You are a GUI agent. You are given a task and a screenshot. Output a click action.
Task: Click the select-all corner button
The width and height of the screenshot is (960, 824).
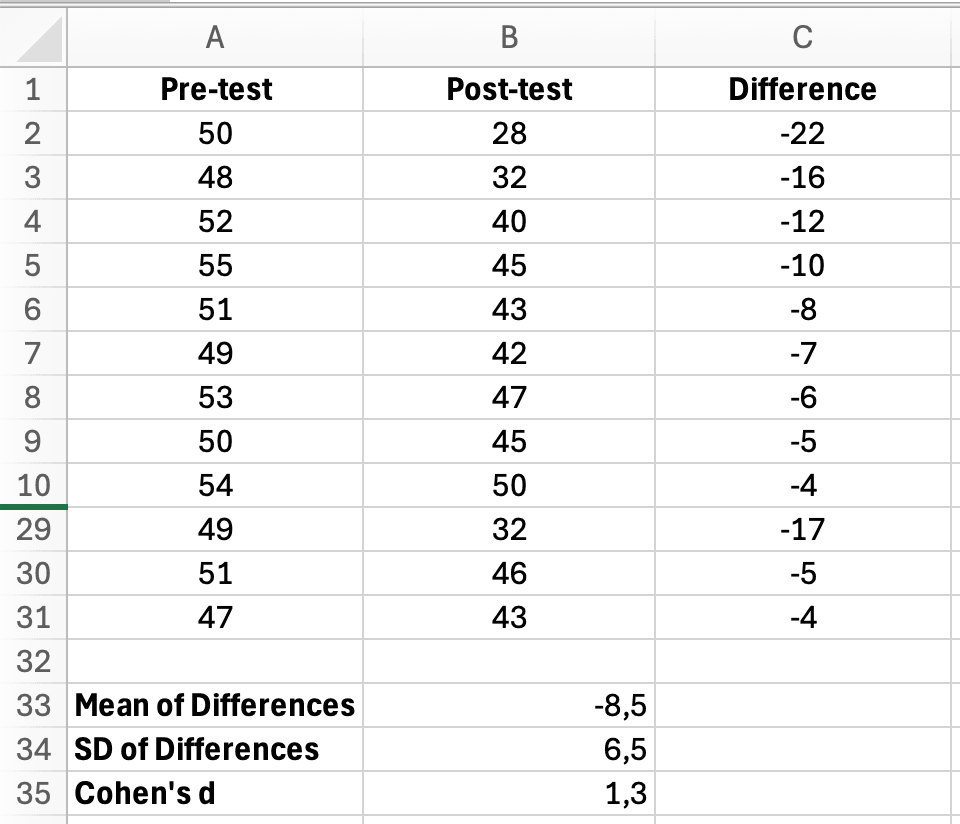[31, 37]
